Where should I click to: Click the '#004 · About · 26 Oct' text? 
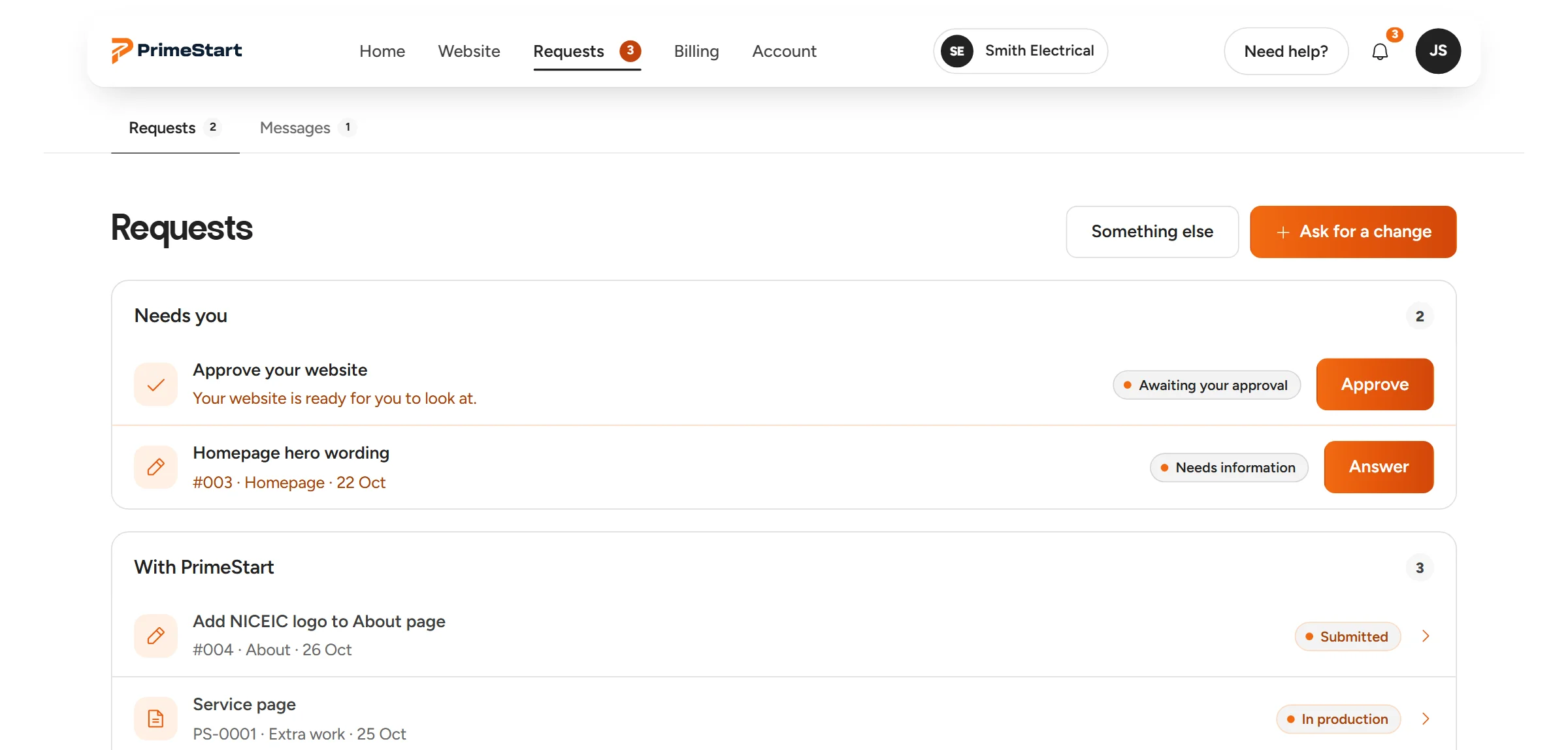pyautogui.click(x=272, y=649)
